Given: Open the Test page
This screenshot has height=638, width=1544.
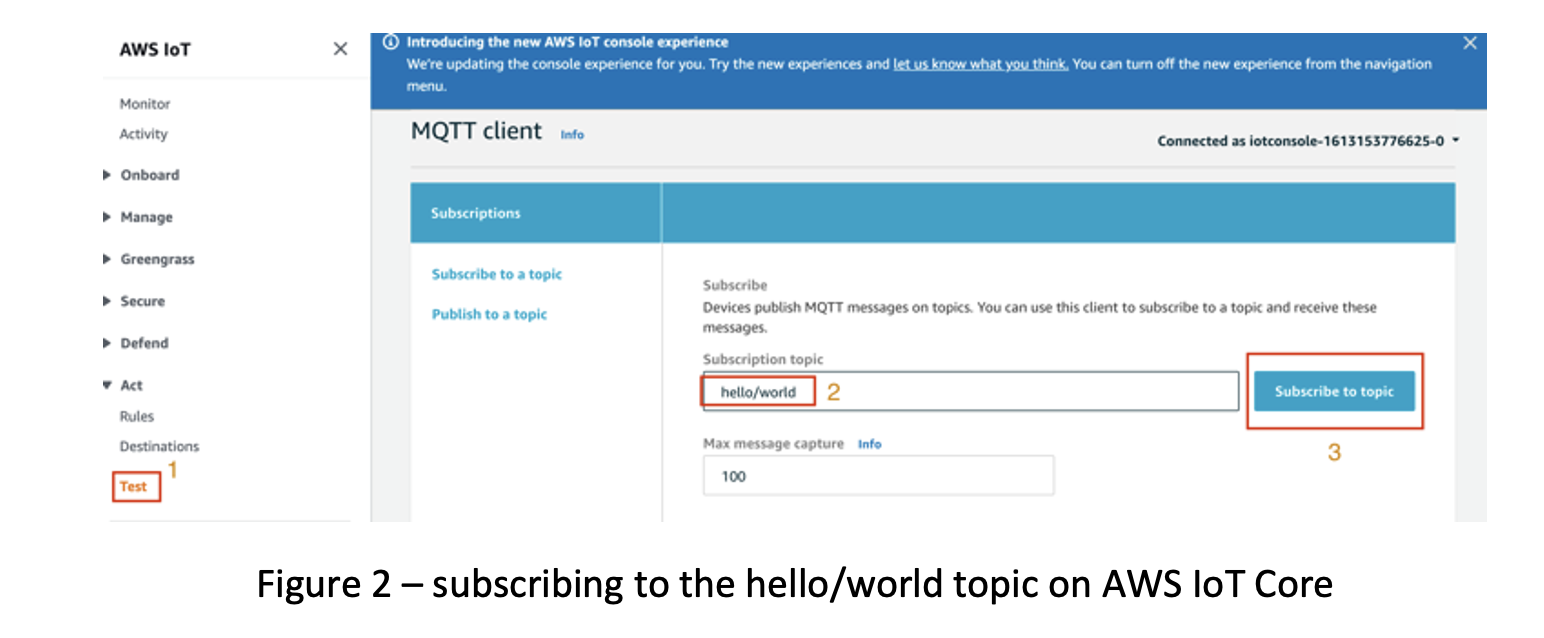Looking at the screenshot, I should [x=133, y=487].
